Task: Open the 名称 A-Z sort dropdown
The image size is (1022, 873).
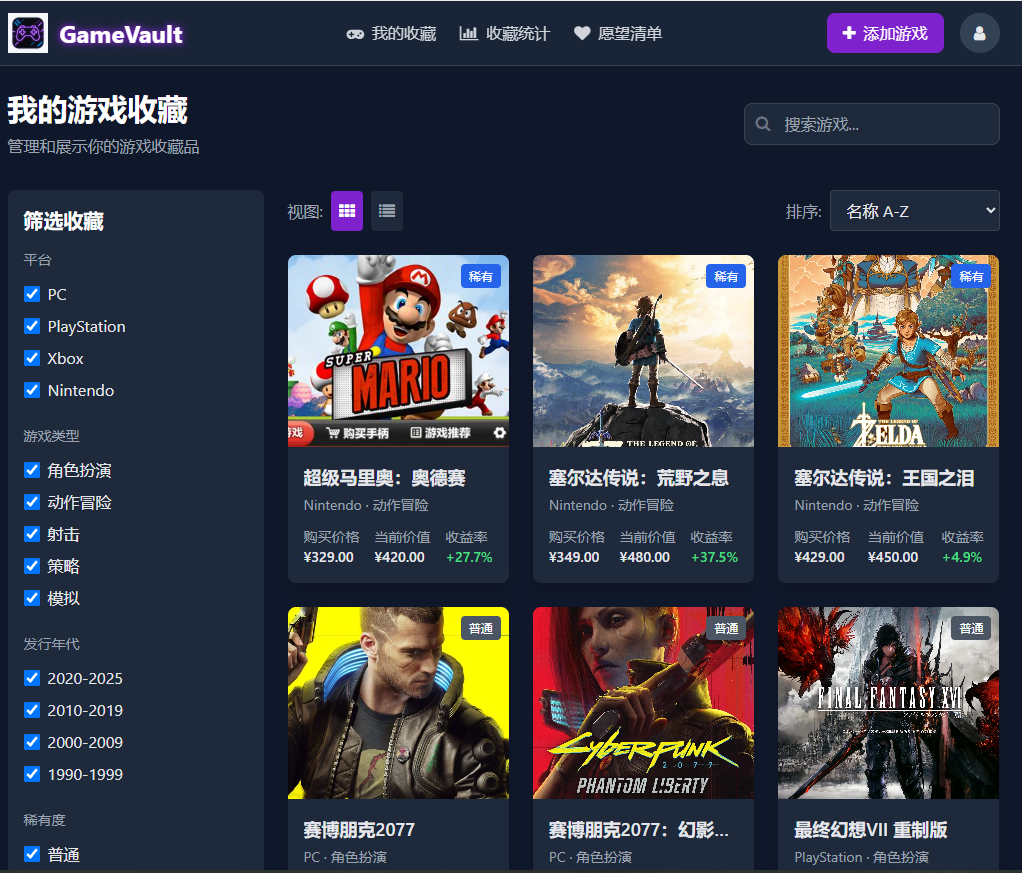Action: [x=913, y=211]
